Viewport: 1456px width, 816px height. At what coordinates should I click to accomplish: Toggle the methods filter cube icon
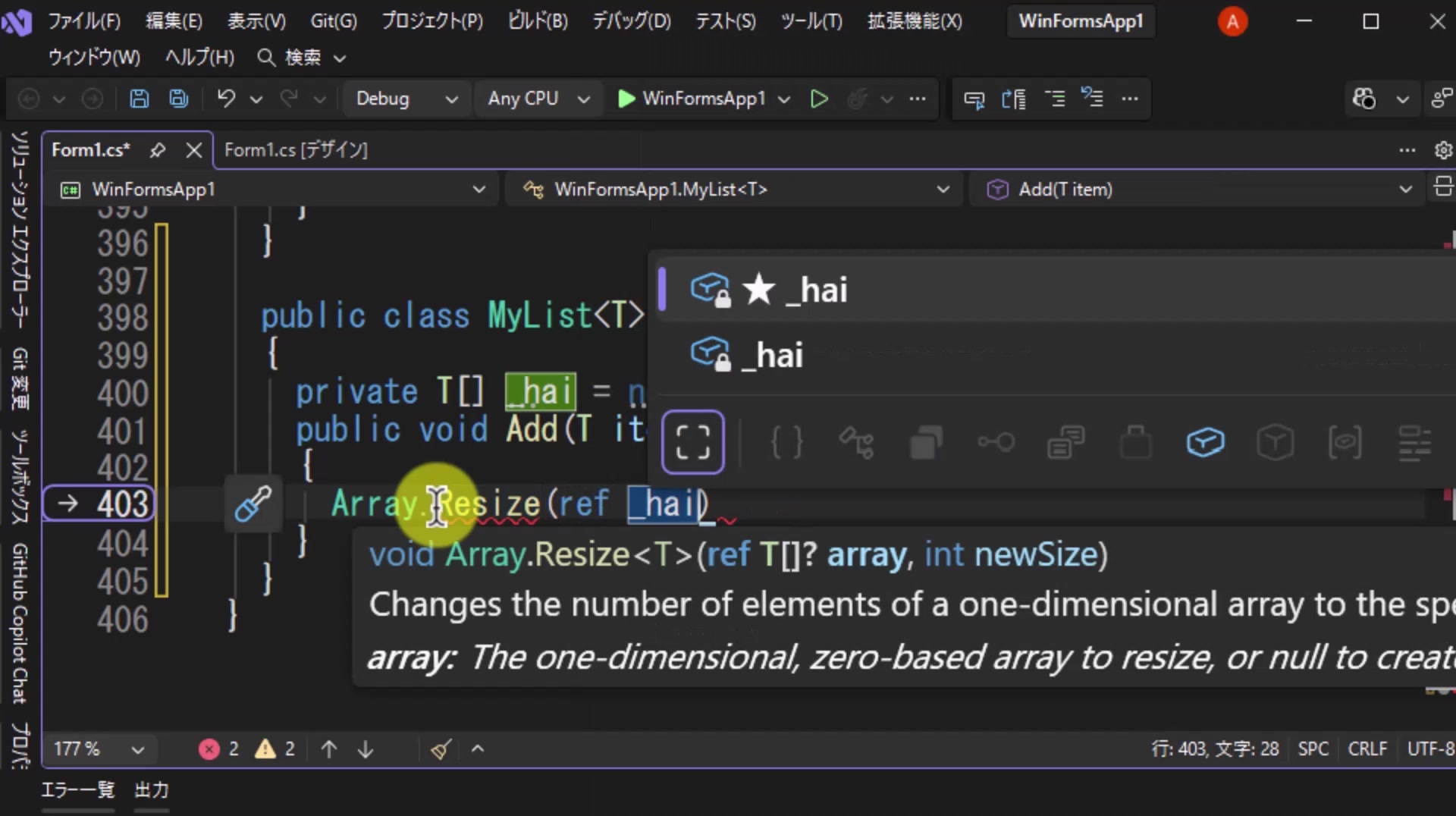(1275, 442)
